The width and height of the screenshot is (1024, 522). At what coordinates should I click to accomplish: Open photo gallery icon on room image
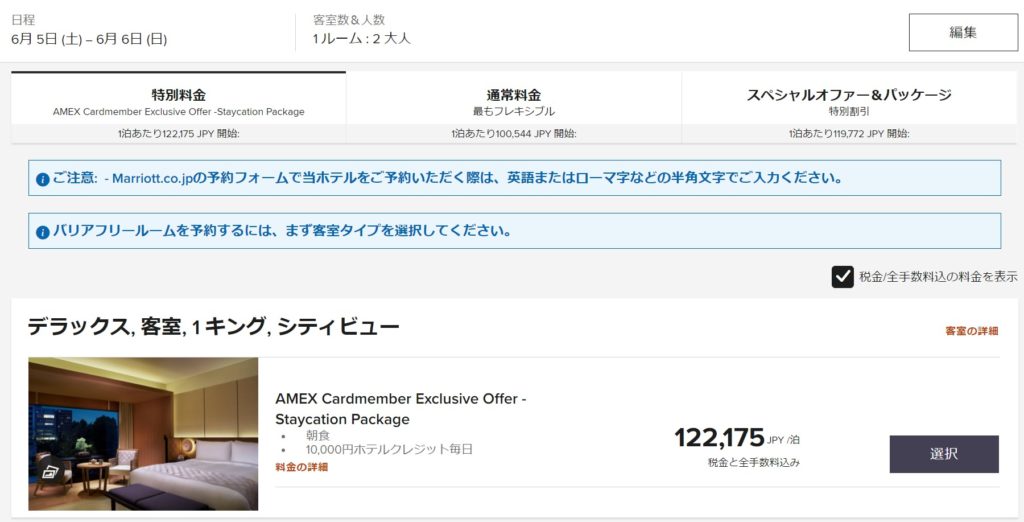(49, 472)
